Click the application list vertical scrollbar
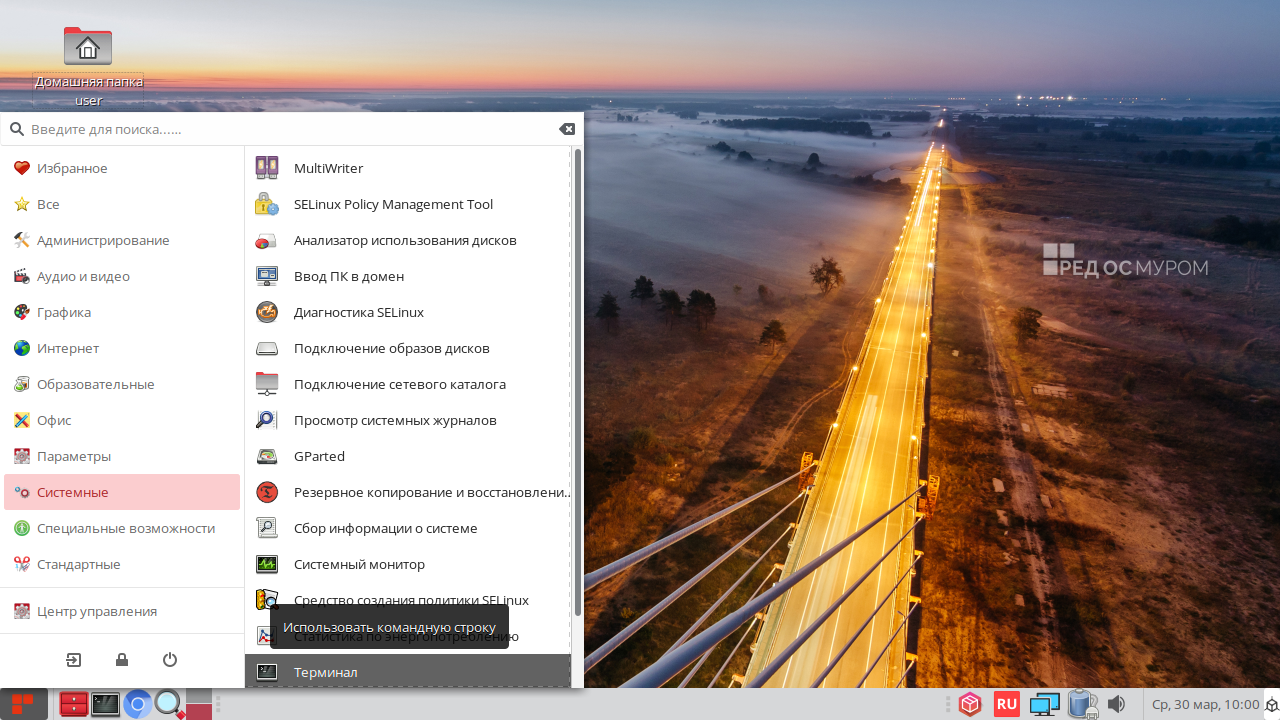 point(577,380)
